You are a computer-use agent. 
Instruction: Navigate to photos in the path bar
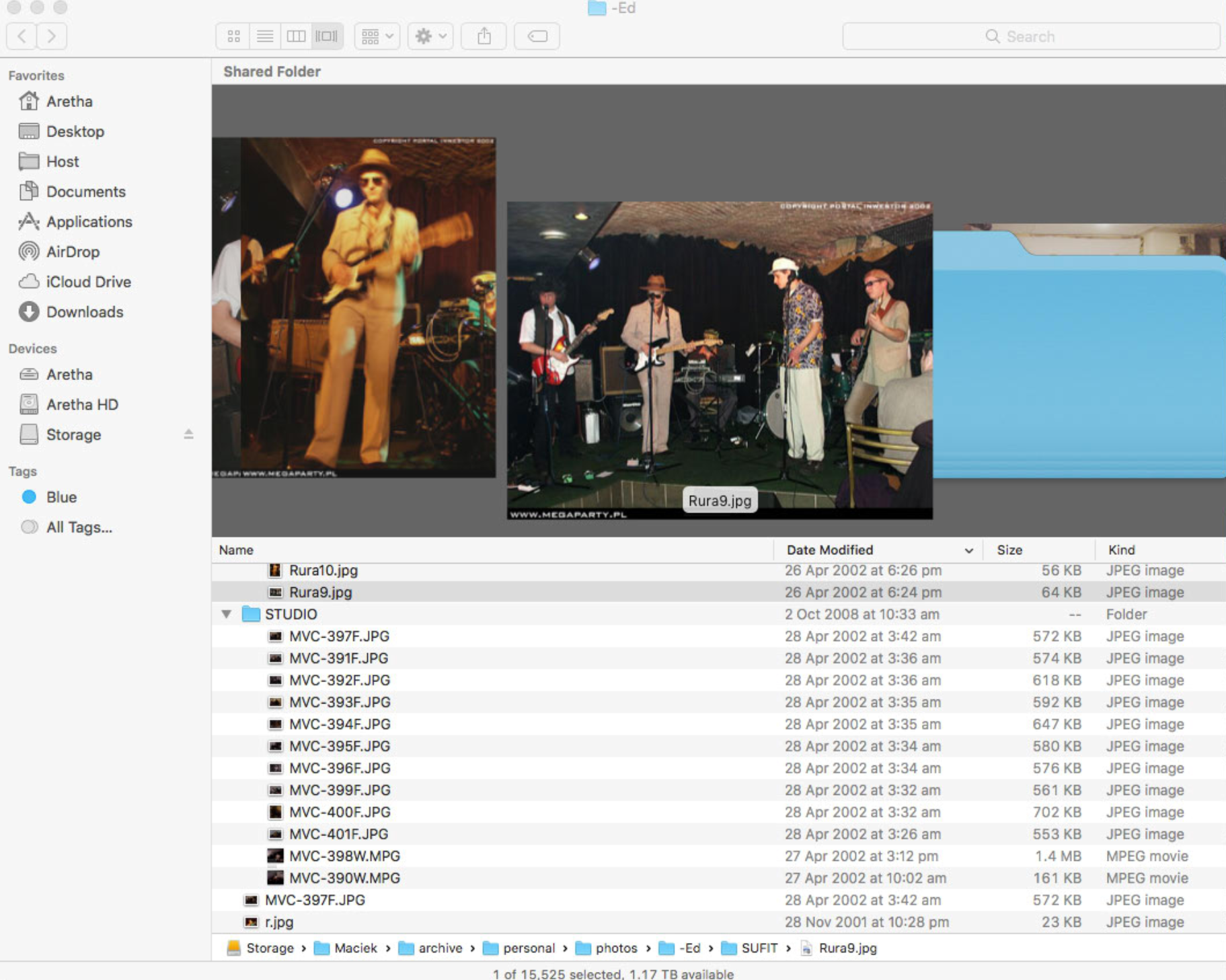click(616, 948)
